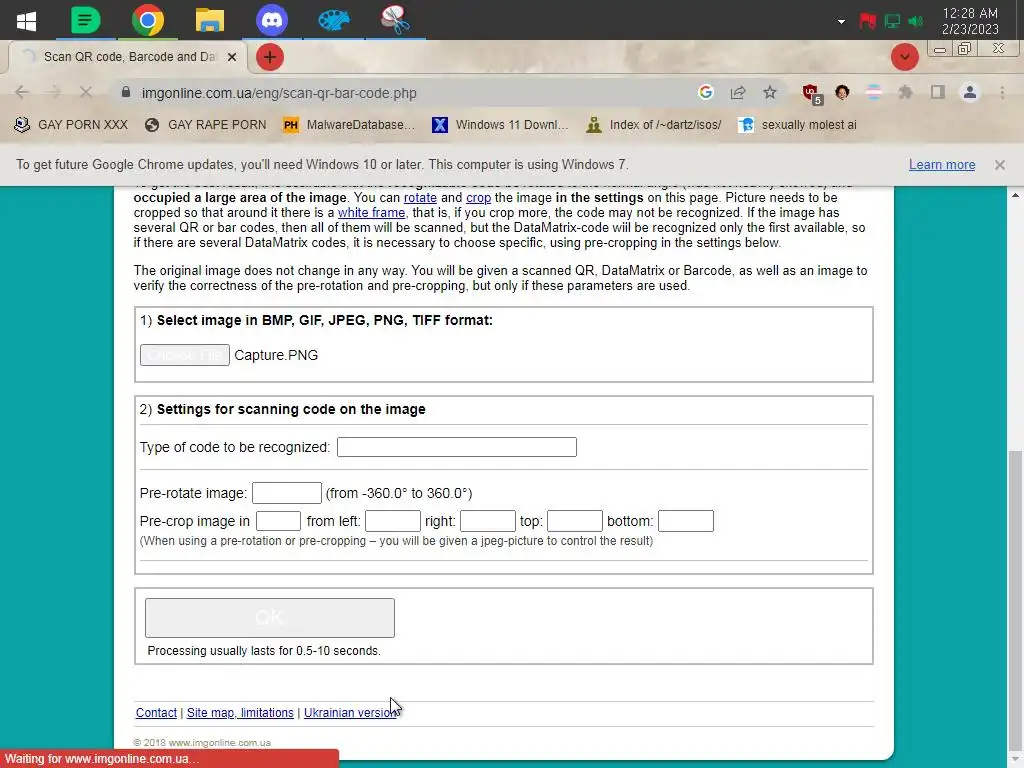Close the Scan QR code tab
This screenshot has height=768, width=1024.
(x=231, y=57)
